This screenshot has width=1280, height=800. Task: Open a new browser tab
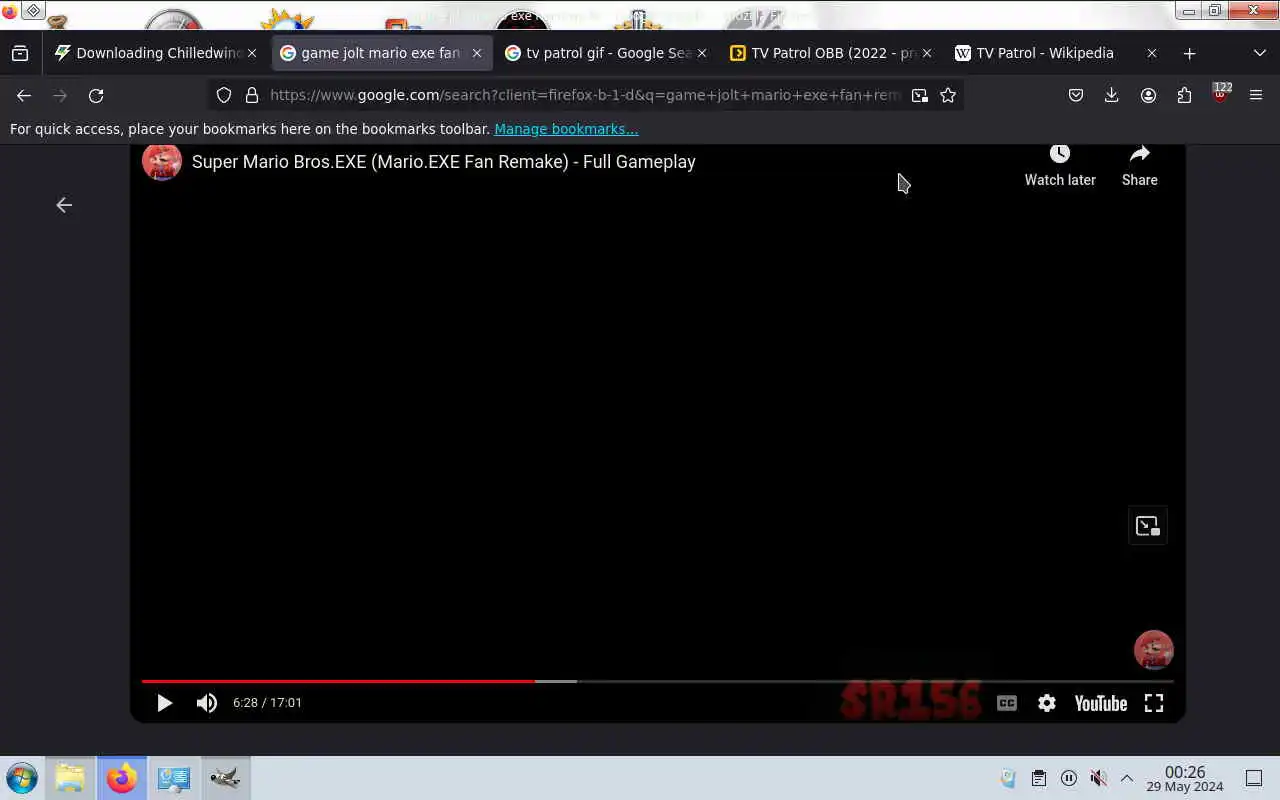click(x=1189, y=53)
